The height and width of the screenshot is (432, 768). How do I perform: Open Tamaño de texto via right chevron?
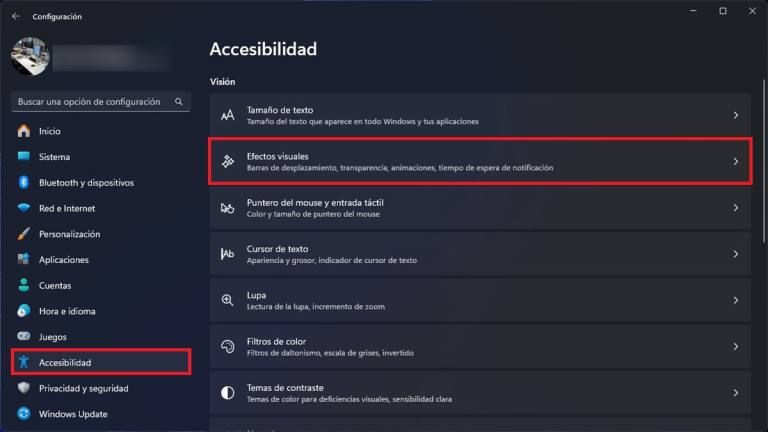coord(735,115)
